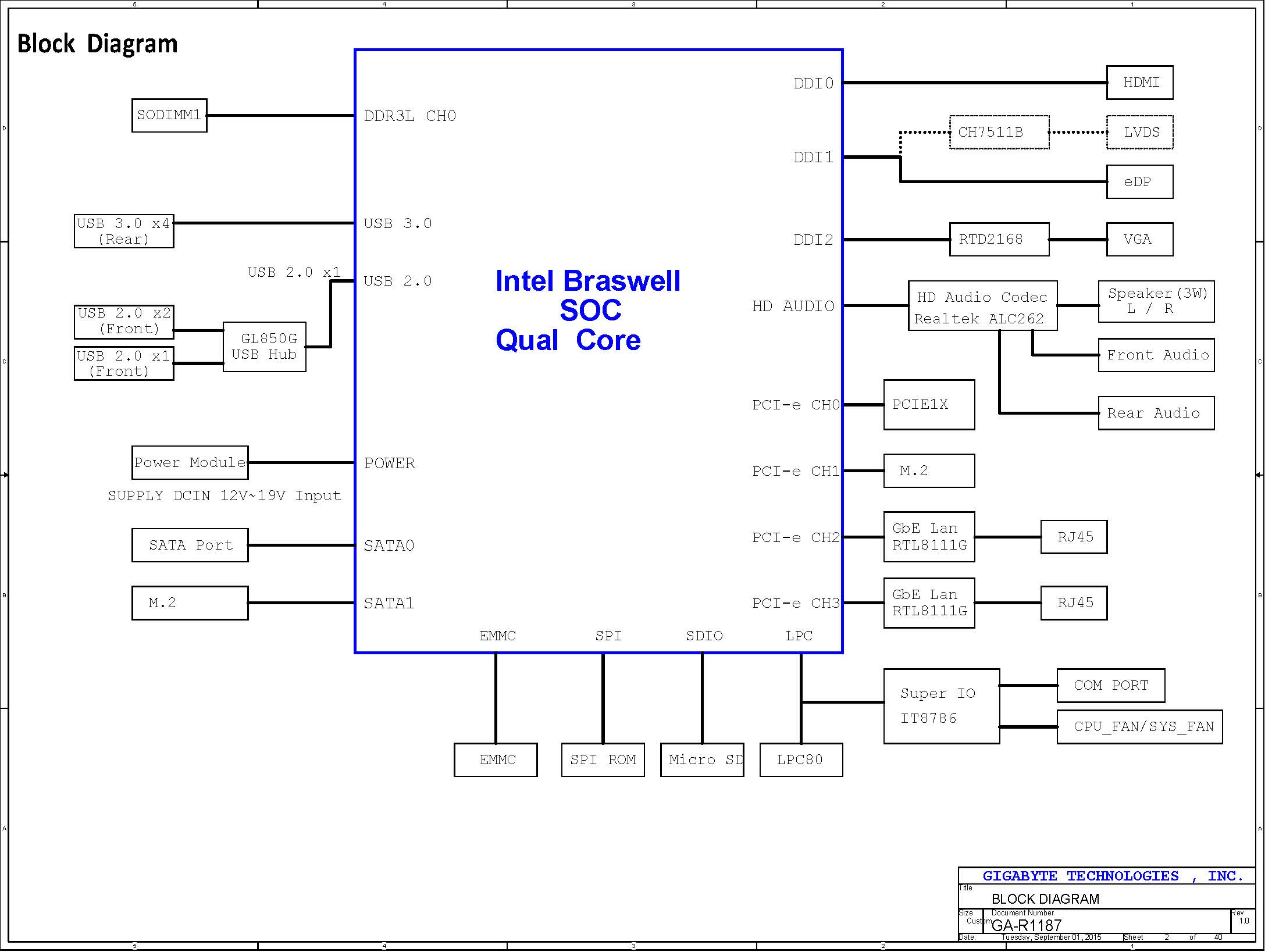Click the HDMI block
This screenshot has width=1272, height=952.
tap(1139, 83)
